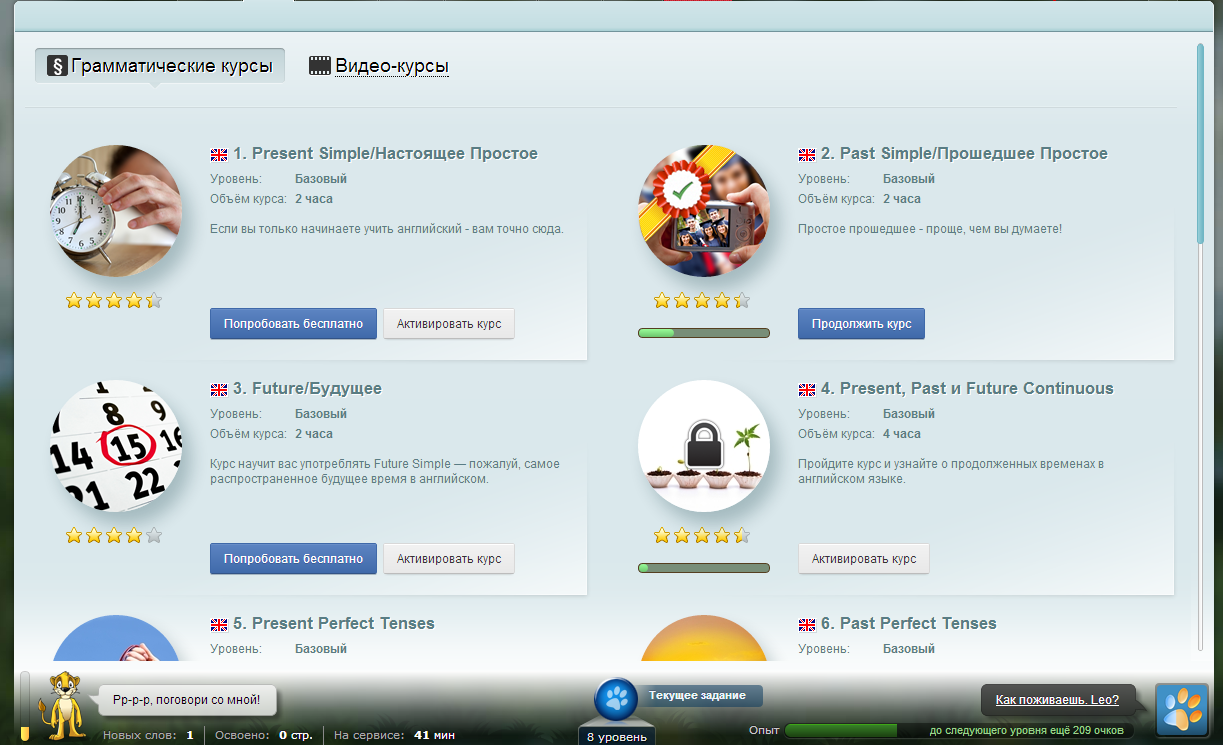Click the orange paw print icon at bottom right
The image size is (1223, 745).
(1182, 709)
